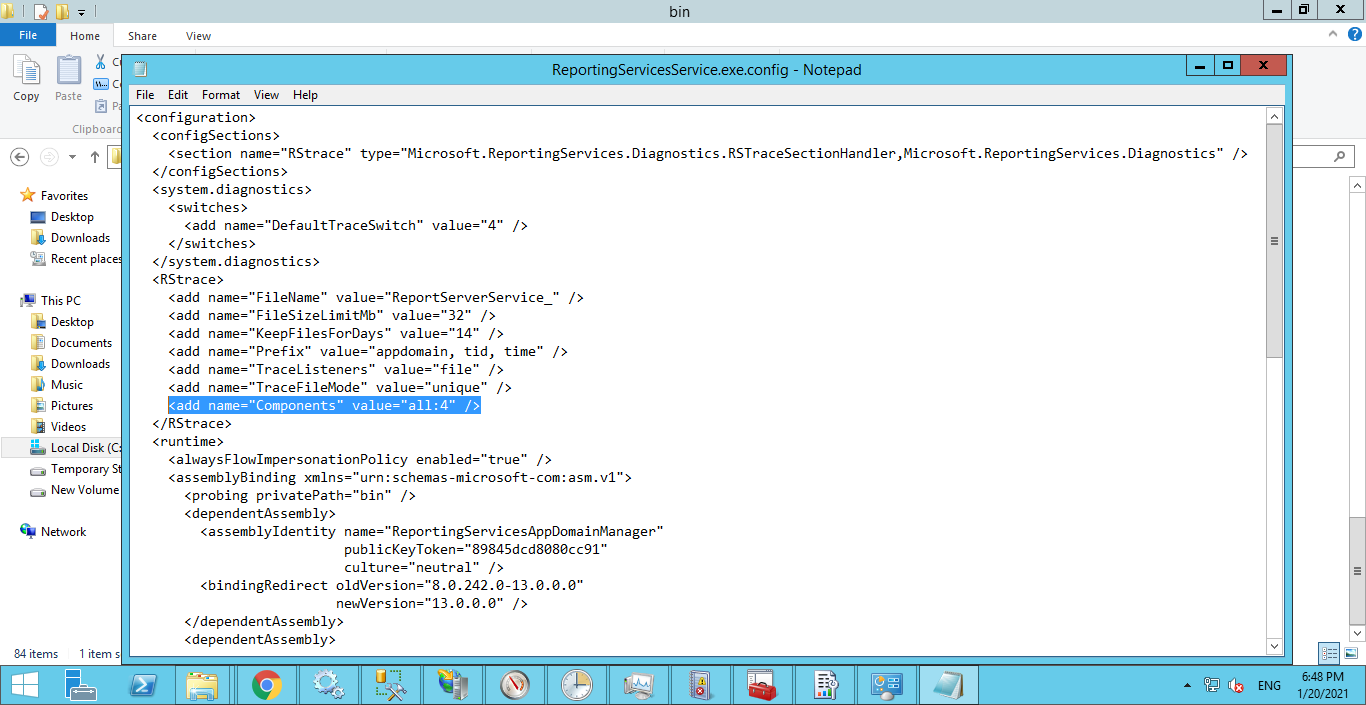Switch Explorer to large icons view

click(1351, 653)
